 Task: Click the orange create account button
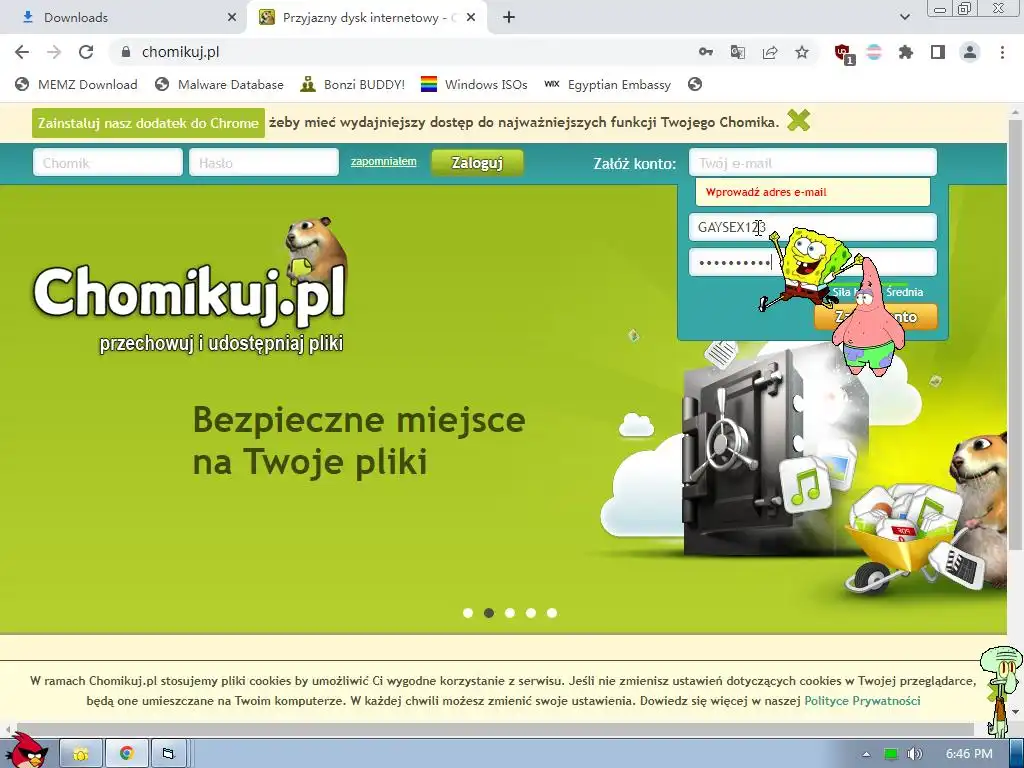(x=875, y=317)
